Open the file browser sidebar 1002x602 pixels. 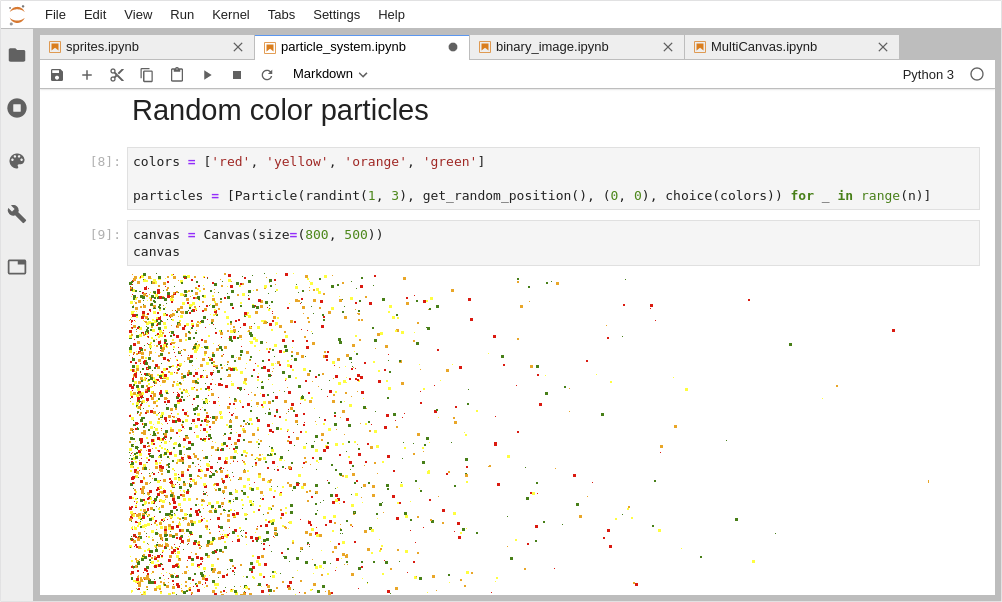pyautogui.click(x=16, y=55)
